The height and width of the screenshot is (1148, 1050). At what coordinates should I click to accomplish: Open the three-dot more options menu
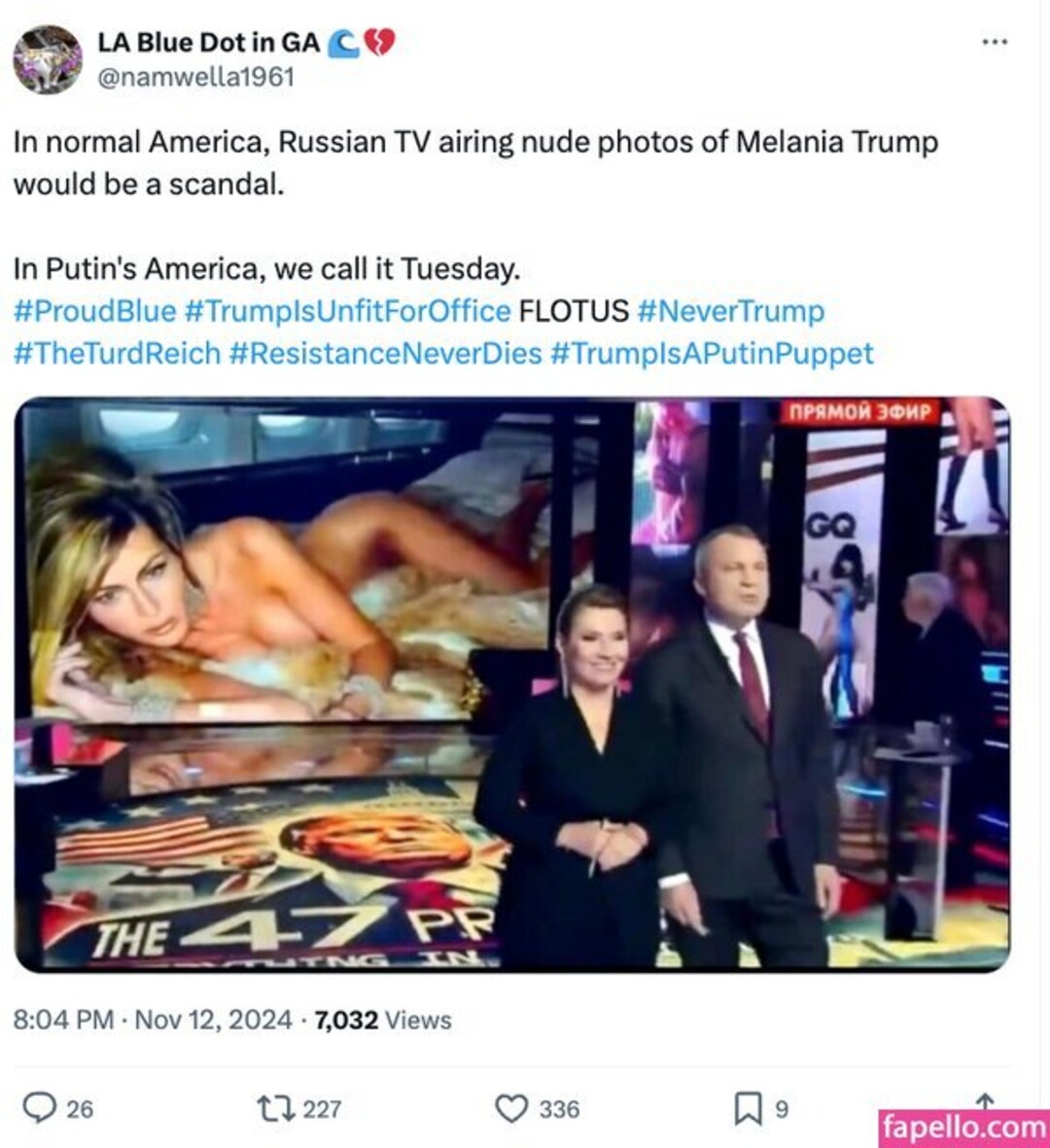pyautogui.click(x=995, y=42)
